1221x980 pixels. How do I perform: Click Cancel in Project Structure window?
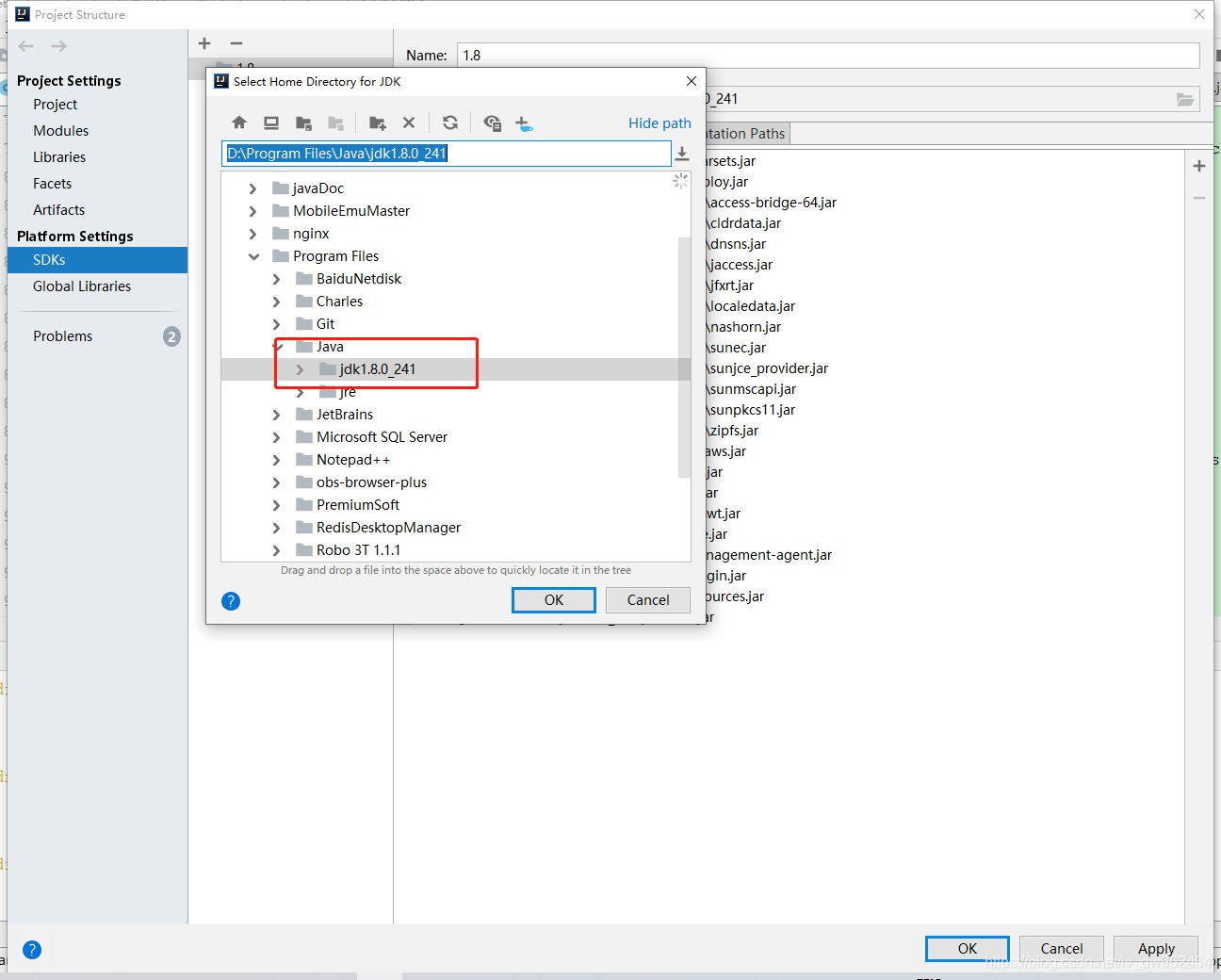click(x=1062, y=949)
